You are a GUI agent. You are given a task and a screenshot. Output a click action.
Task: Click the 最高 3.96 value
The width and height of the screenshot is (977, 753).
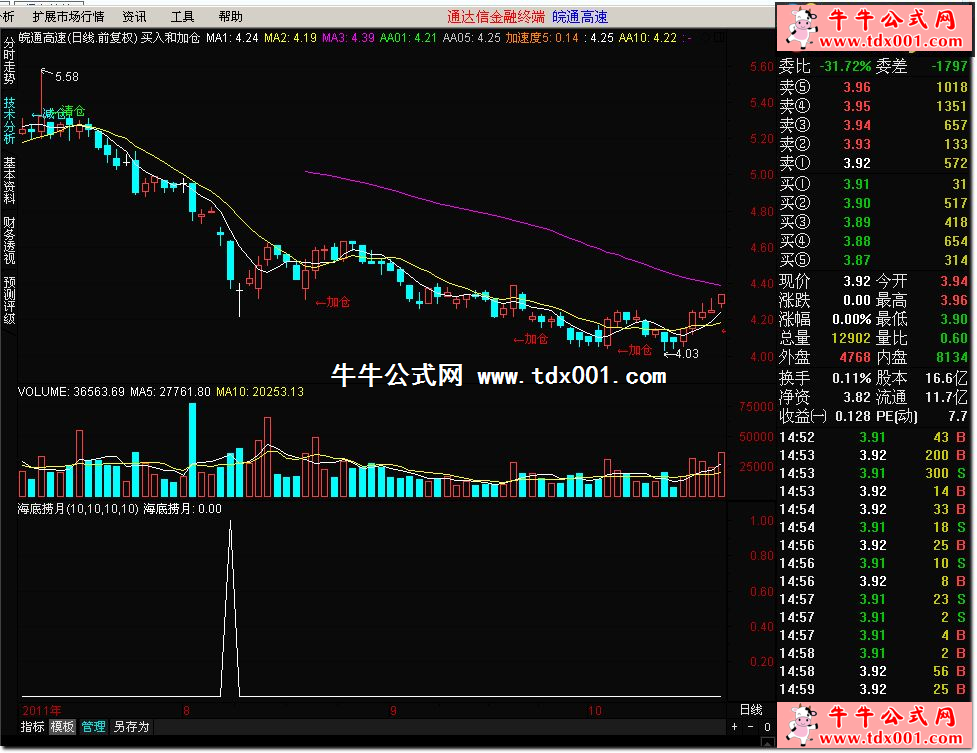pyautogui.click(x=954, y=300)
